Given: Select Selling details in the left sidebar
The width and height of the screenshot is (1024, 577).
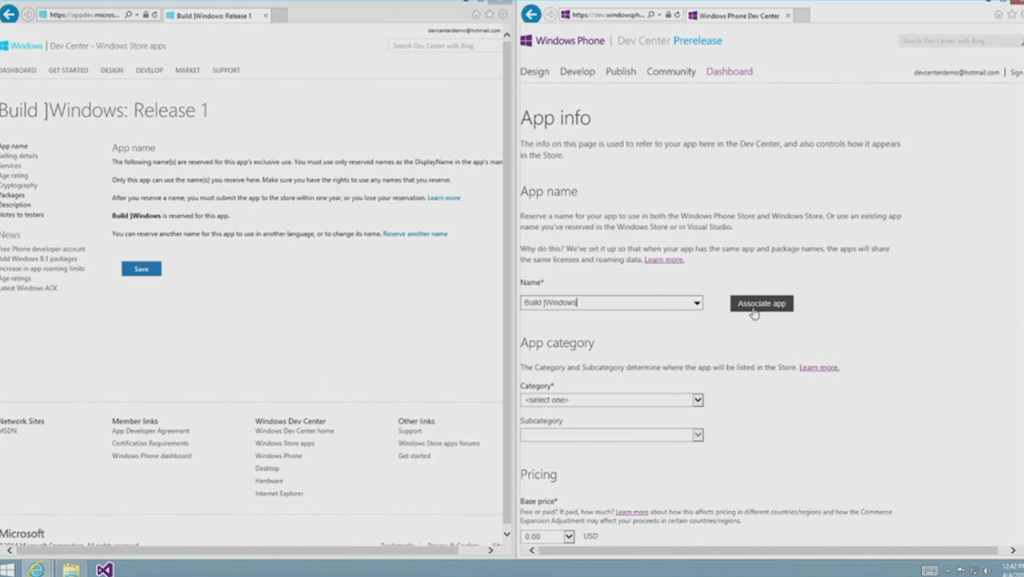Looking at the screenshot, I should click(19, 156).
